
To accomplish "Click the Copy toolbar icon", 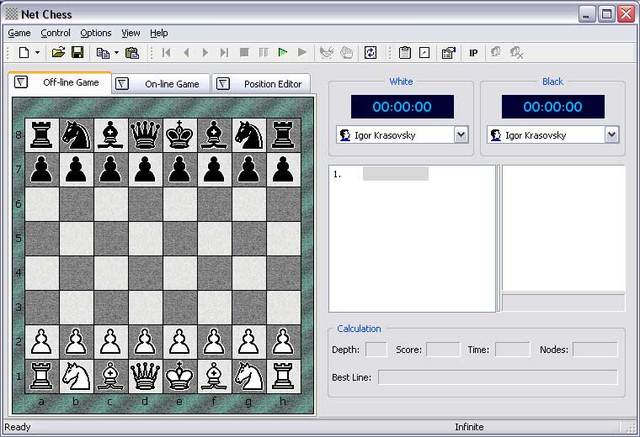I will (102, 53).
